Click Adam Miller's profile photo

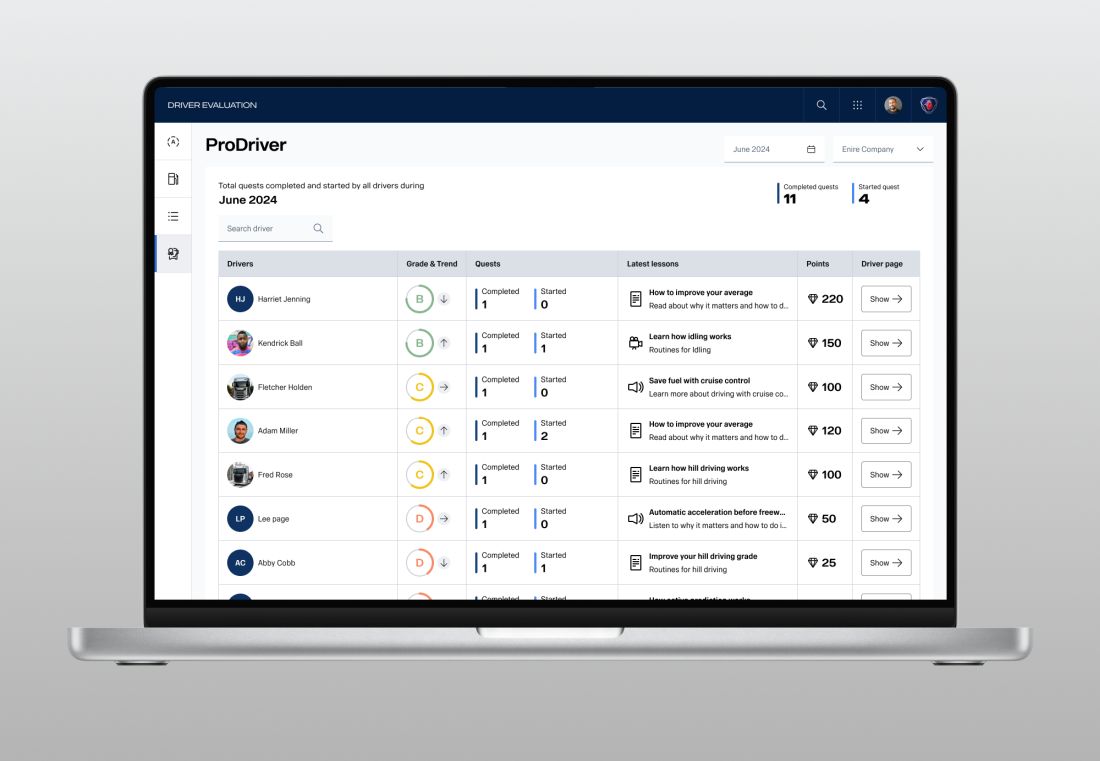pyautogui.click(x=240, y=431)
